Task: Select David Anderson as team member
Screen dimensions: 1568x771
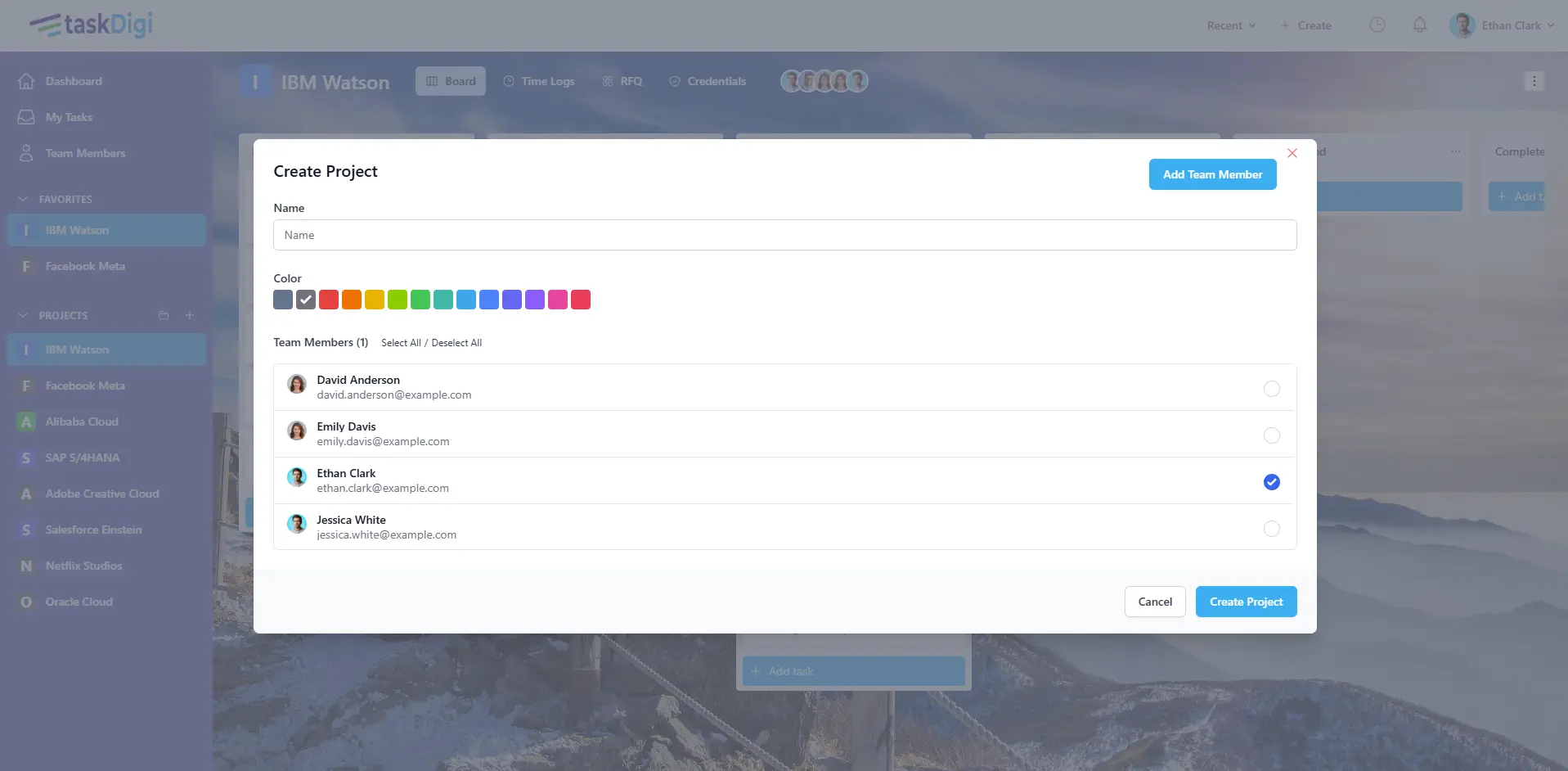Action: click(1271, 389)
